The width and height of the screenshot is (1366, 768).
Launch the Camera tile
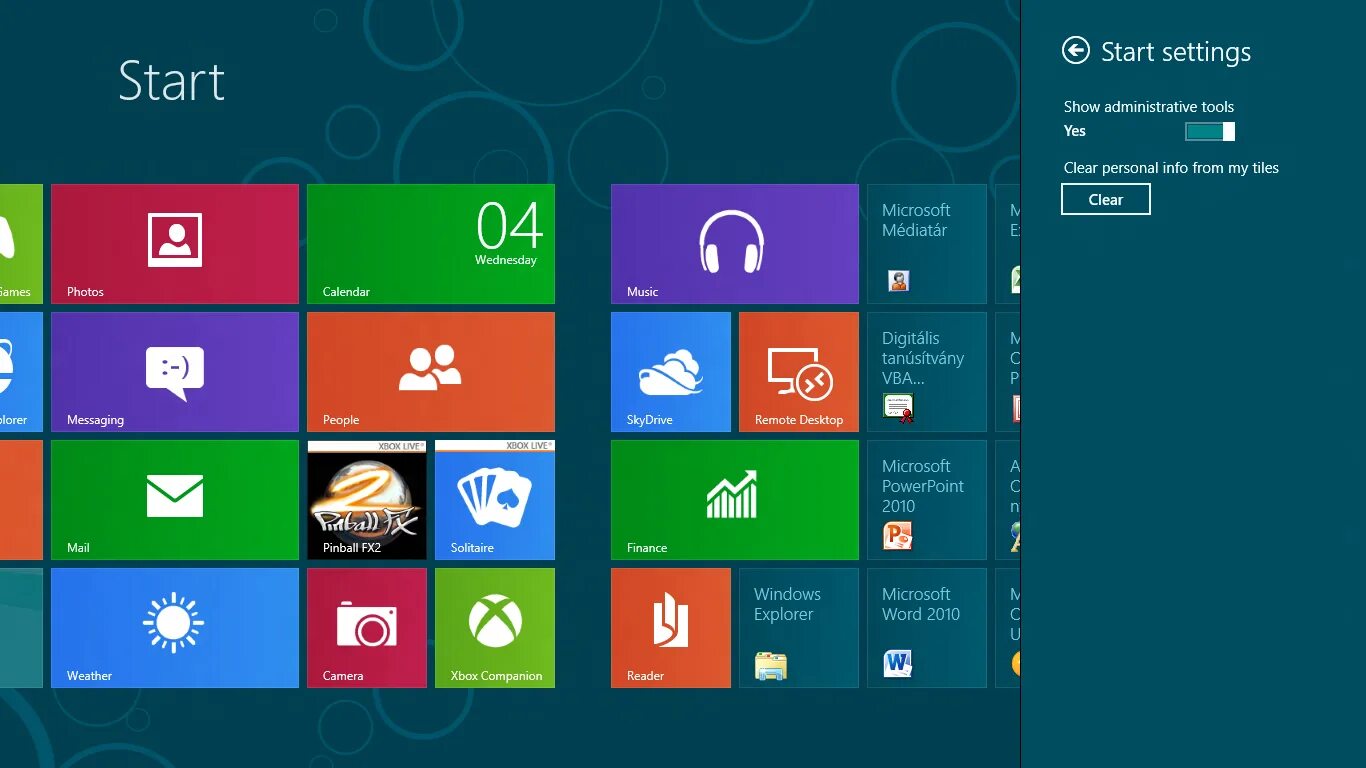pos(367,628)
